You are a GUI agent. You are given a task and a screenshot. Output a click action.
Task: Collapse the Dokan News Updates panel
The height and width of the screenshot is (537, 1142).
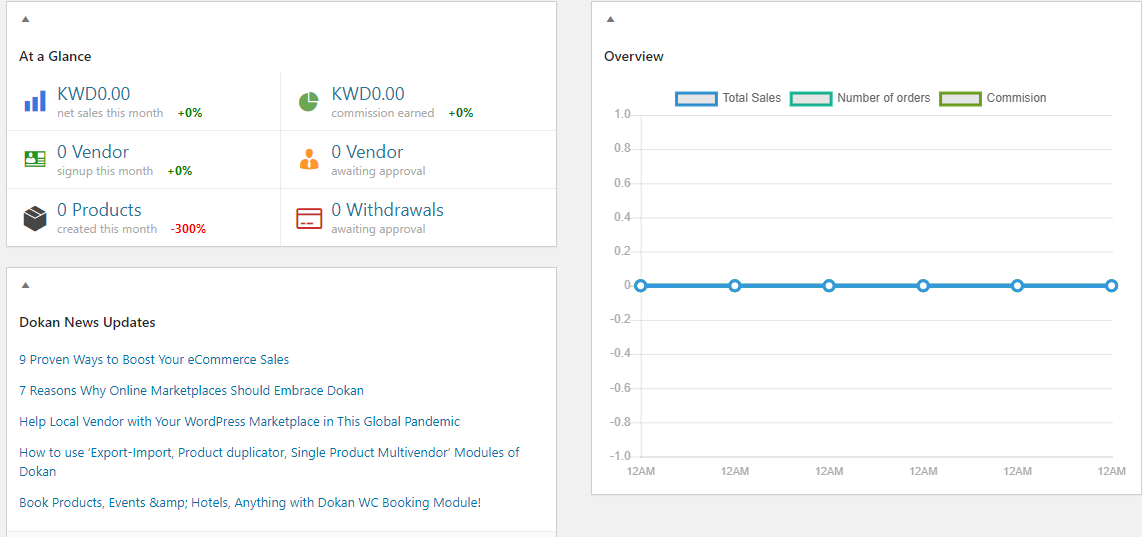25,286
